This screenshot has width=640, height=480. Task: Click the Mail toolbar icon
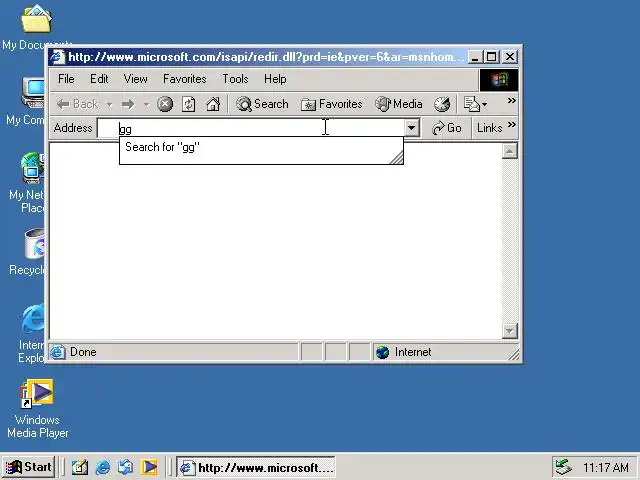pos(472,104)
